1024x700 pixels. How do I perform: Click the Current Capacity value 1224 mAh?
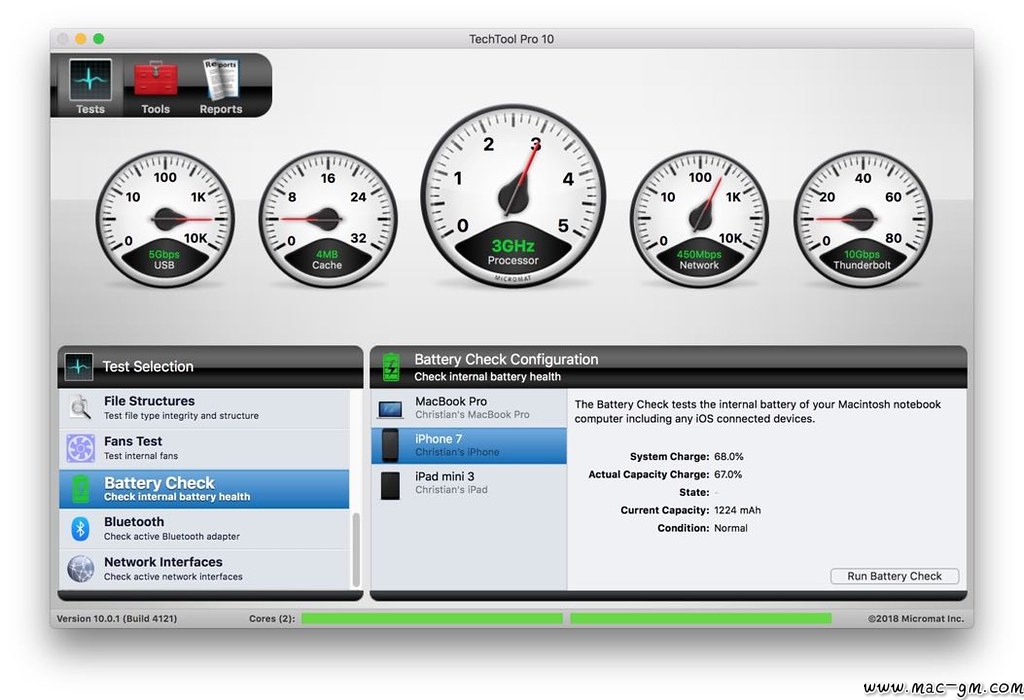(x=737, y=511)
